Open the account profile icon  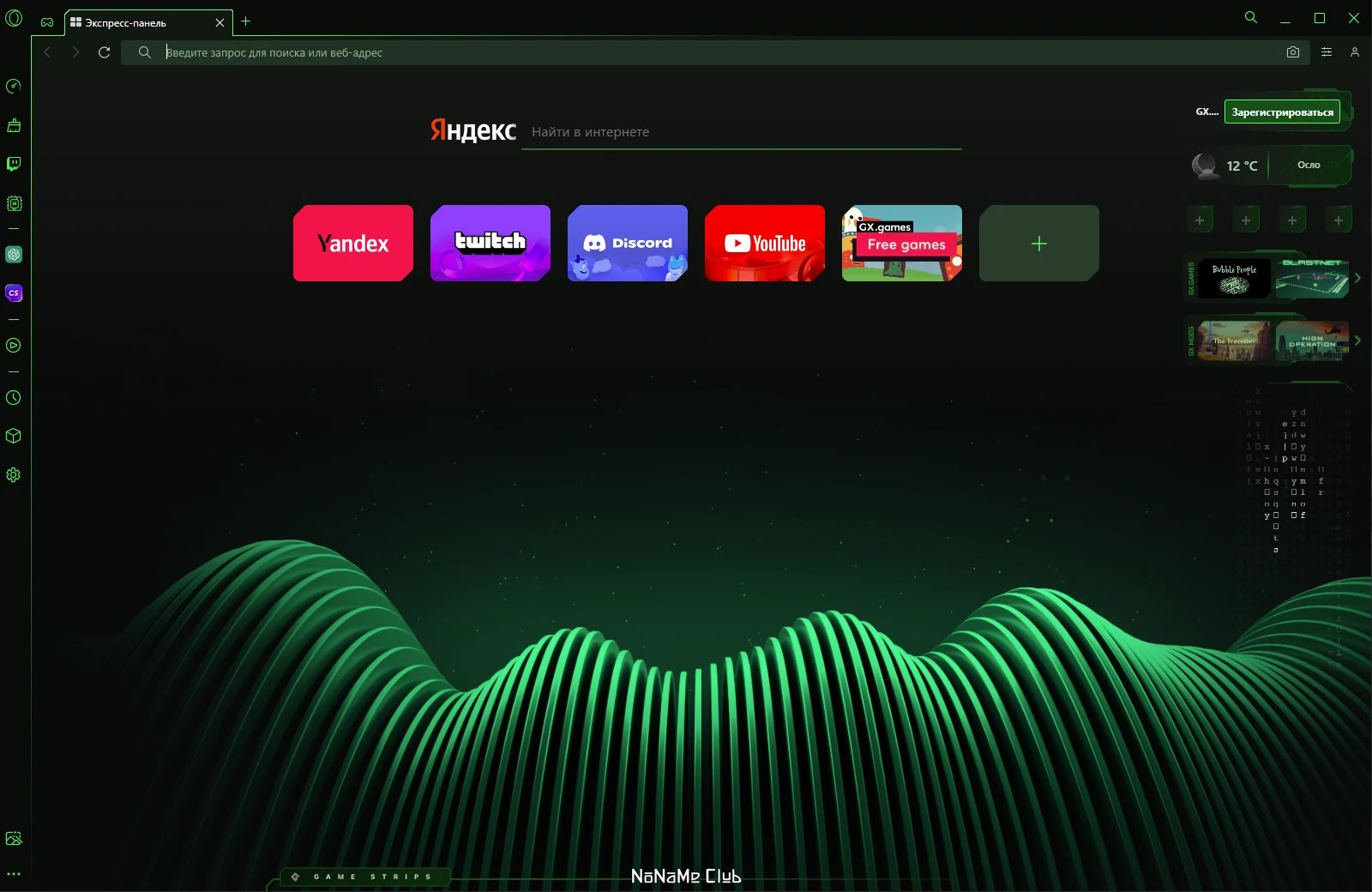pyautogui.click(x=1355, y=52)
